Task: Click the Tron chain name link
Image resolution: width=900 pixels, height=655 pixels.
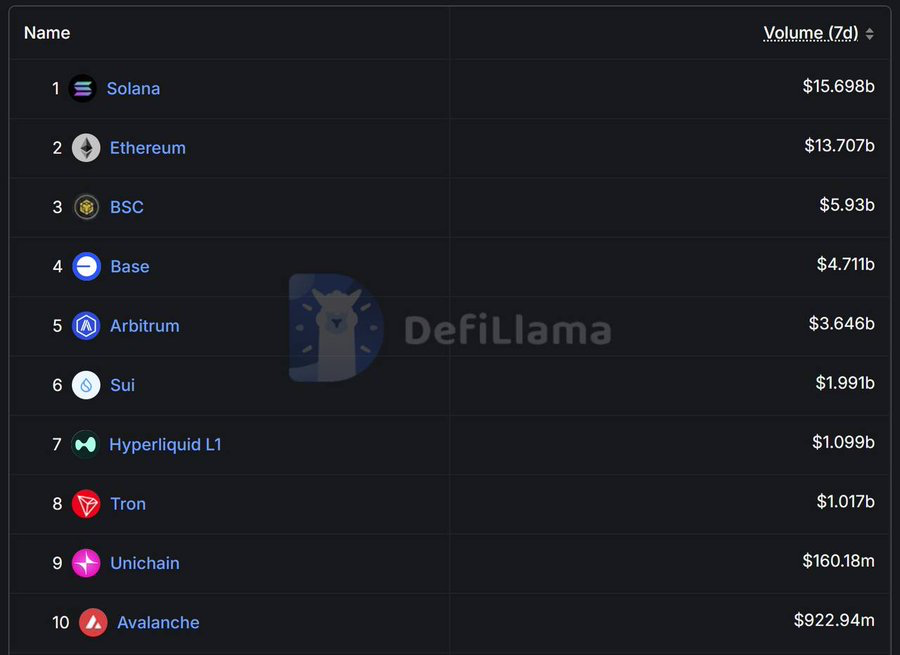Action: pyautogui.click(x=128, y=503)
